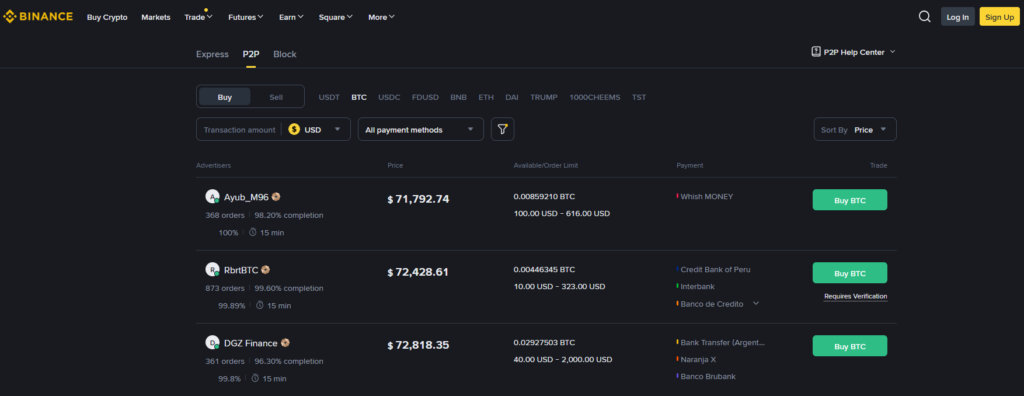The width and height of the screenshot is (1024, 396).
Task: Select the TRUMP crypto tab
Action: point(544,97)
